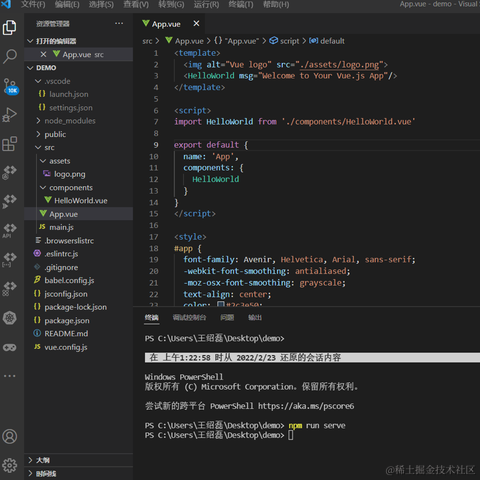
Task: Open the Help menu 帮助(H)
Action: coord(276,5)
